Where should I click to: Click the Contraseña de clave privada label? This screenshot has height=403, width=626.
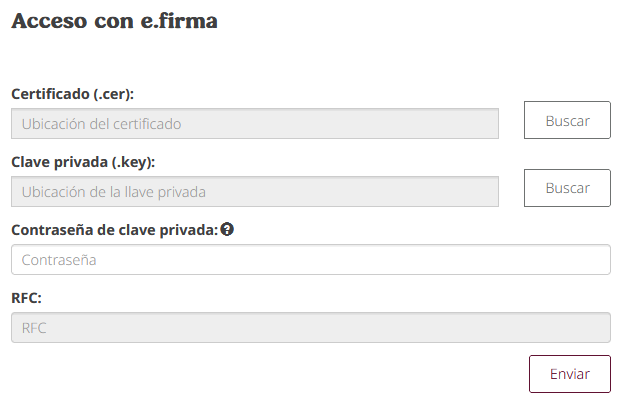(x=115, y=230)
